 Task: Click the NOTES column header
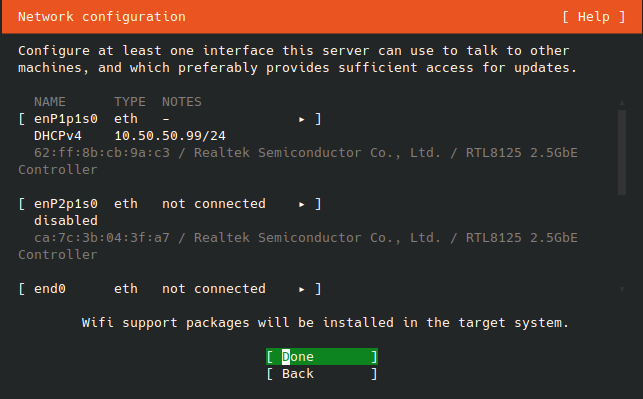click(182, 102)
